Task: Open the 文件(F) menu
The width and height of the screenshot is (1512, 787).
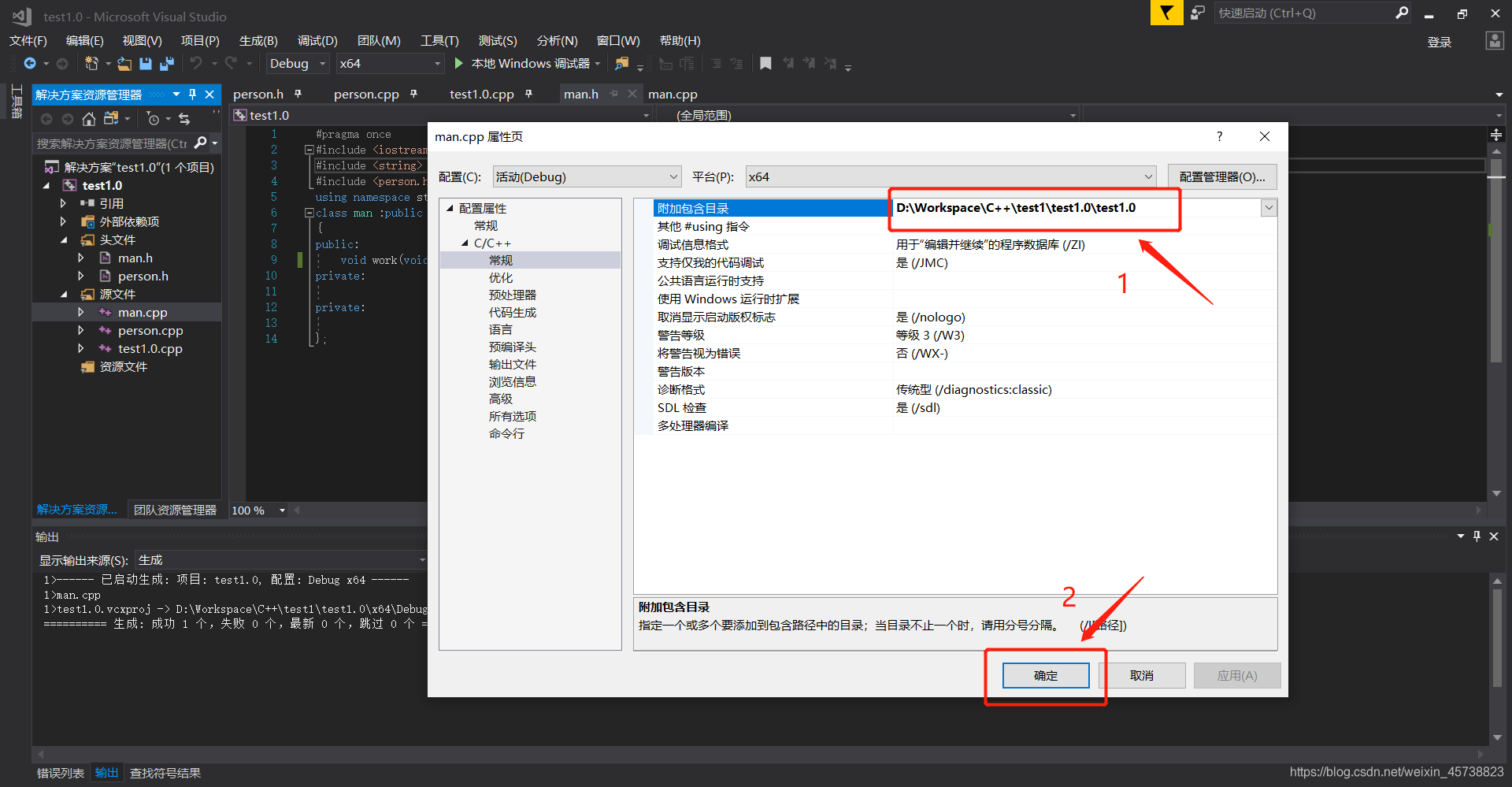Action: pyautogui.click(x=28, y=41)
